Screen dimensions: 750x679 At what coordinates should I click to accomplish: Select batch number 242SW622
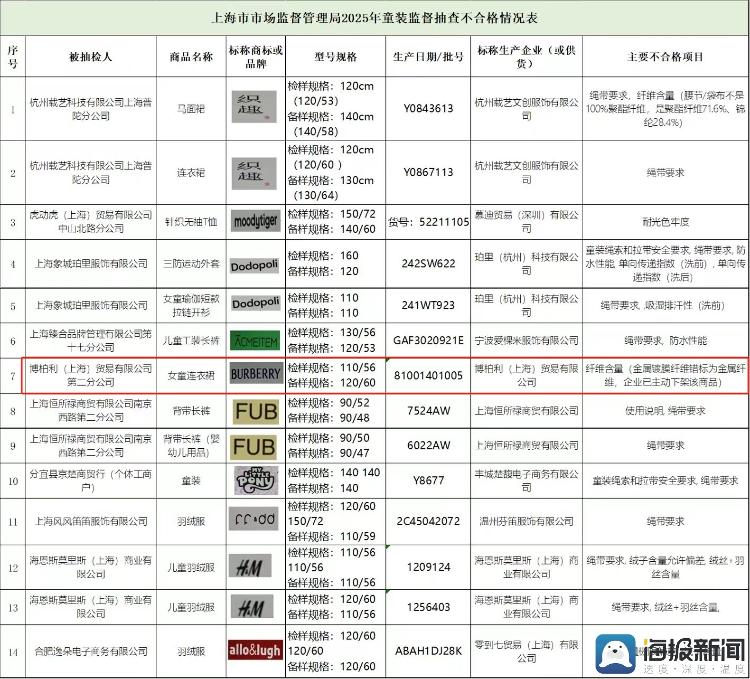428,263
